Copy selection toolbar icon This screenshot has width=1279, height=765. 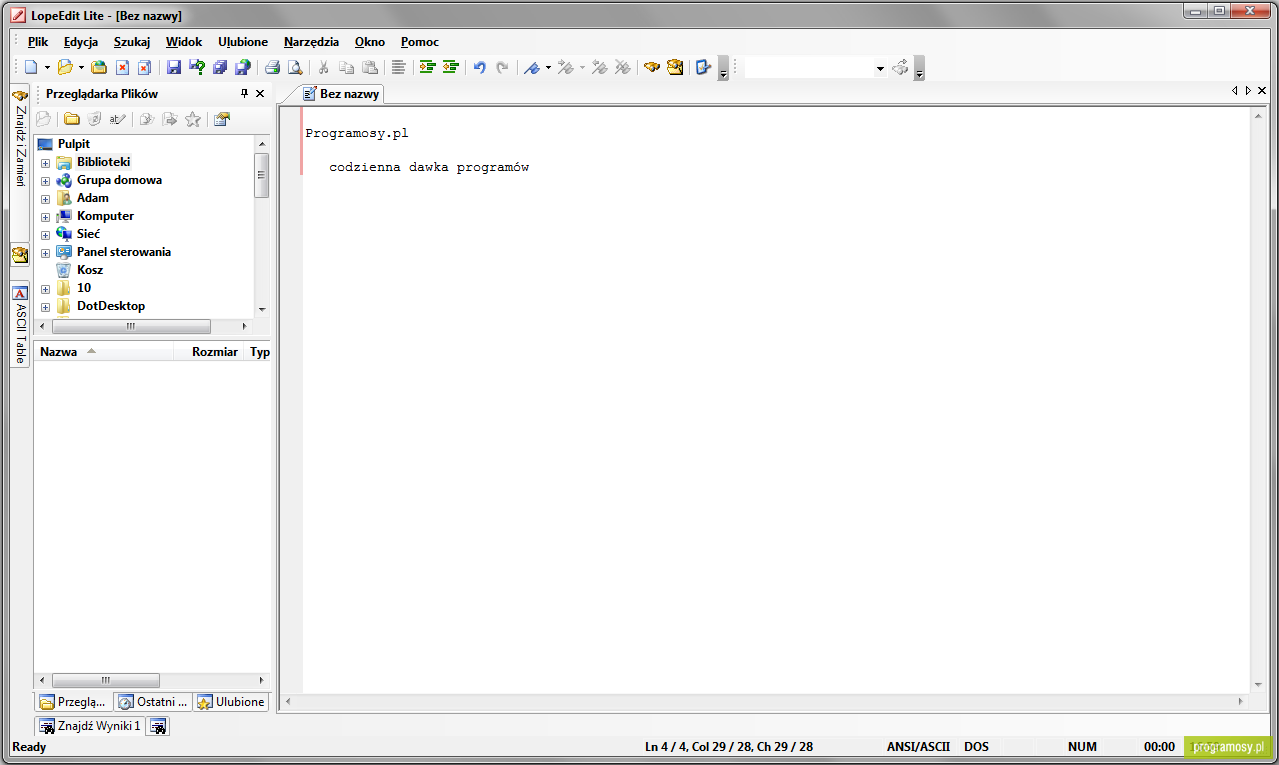click(x=346, y=67)
